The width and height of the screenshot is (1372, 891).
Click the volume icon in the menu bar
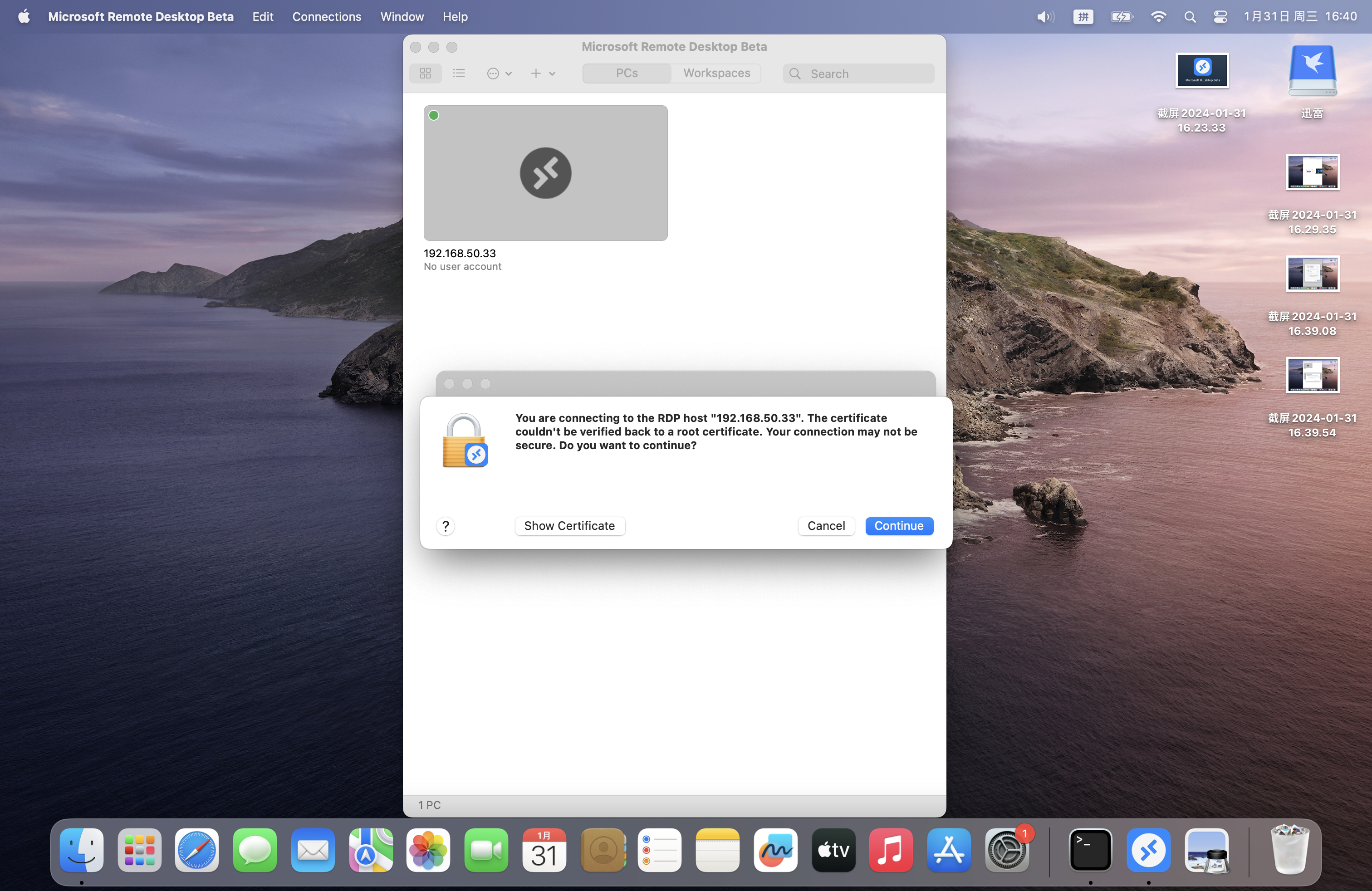coord(1044,16)
